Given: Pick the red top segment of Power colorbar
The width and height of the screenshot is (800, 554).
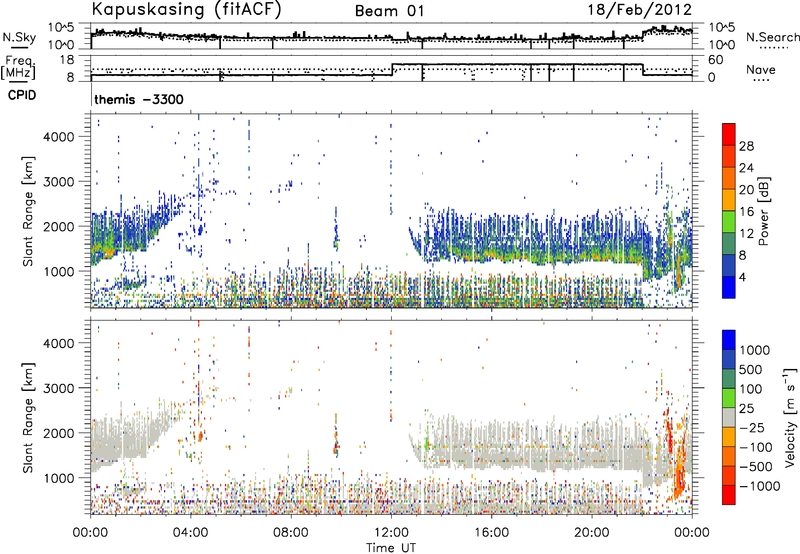Looking at the screenshot, I should click(x=729, y=133).
